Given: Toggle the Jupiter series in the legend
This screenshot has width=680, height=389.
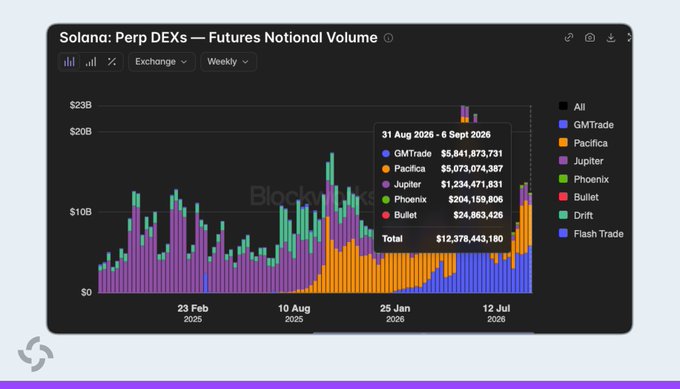Looking at the screenshot, I should 581,161.
